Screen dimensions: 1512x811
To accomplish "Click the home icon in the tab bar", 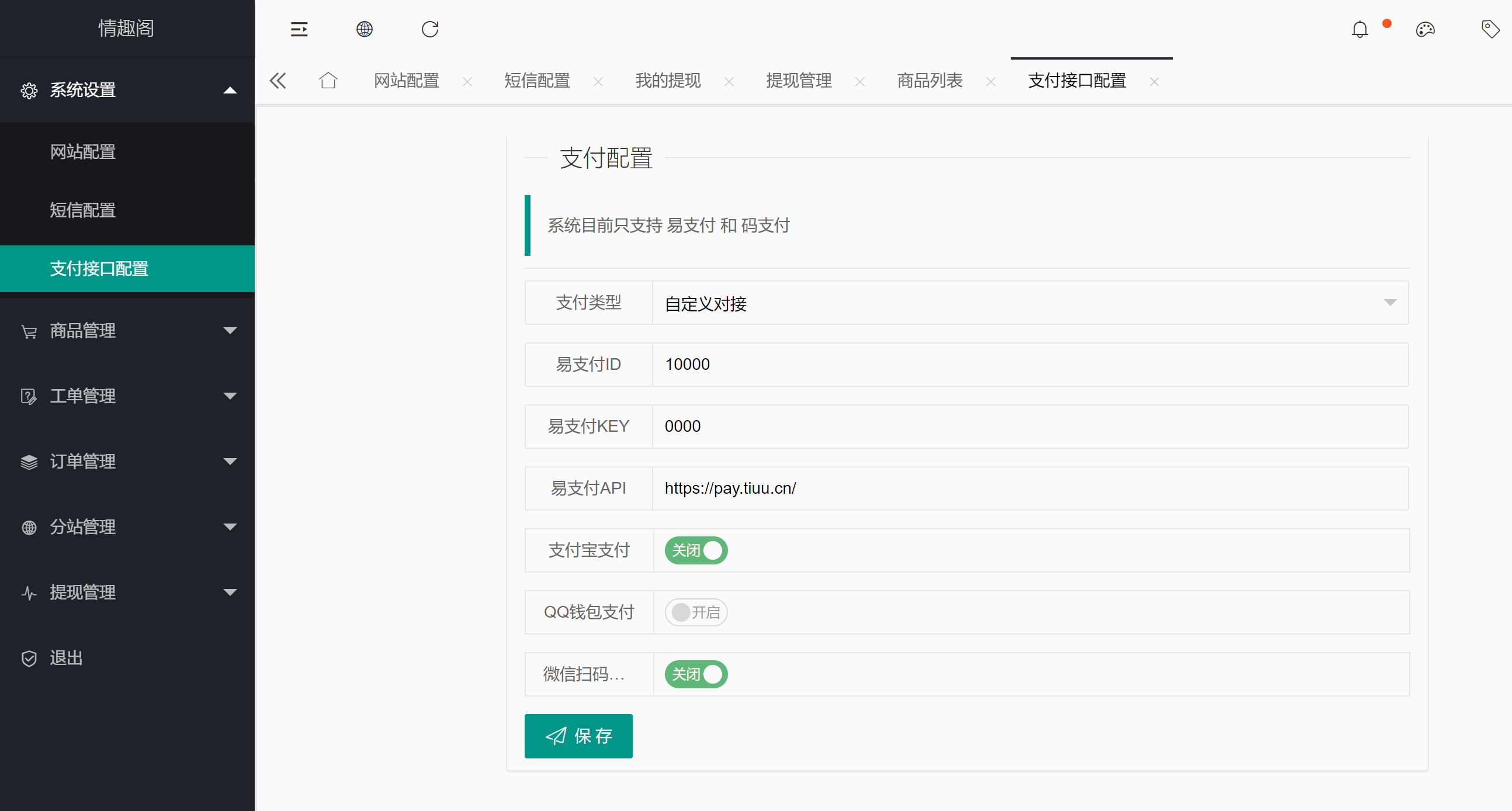I will [x=328, y=81].
